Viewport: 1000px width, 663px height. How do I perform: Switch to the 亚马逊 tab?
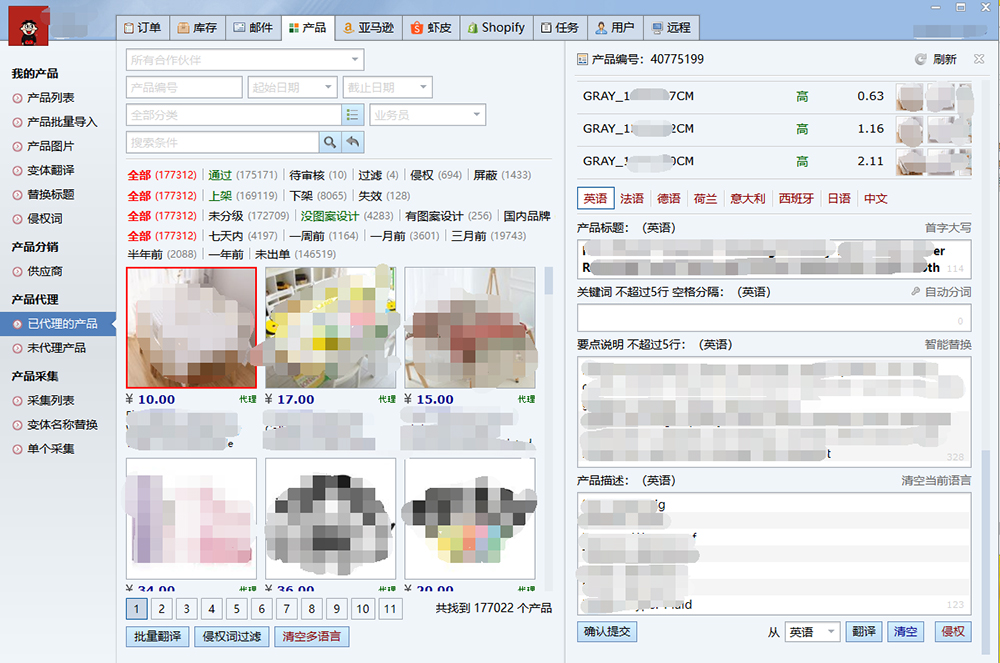[366, 28]
